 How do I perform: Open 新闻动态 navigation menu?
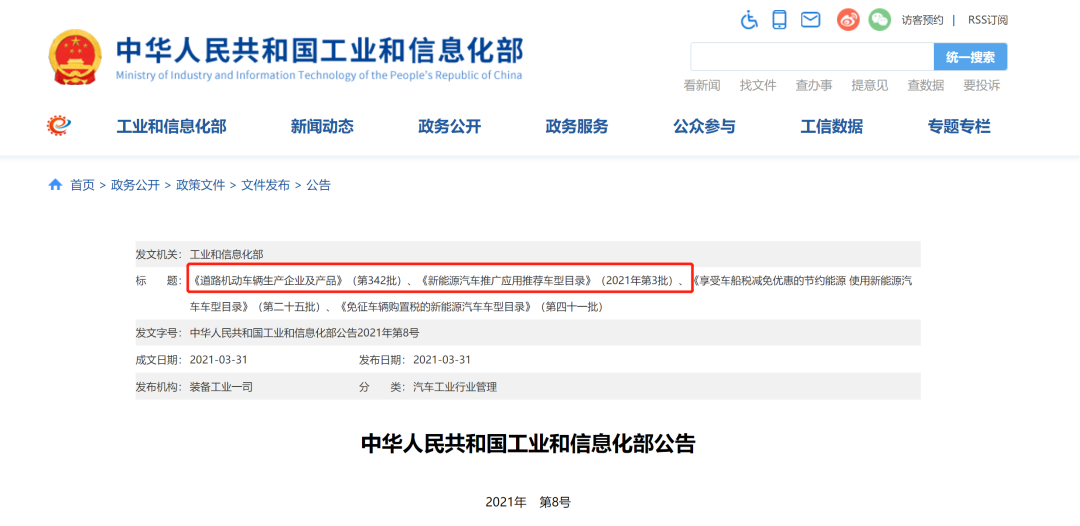click(322, 127)
